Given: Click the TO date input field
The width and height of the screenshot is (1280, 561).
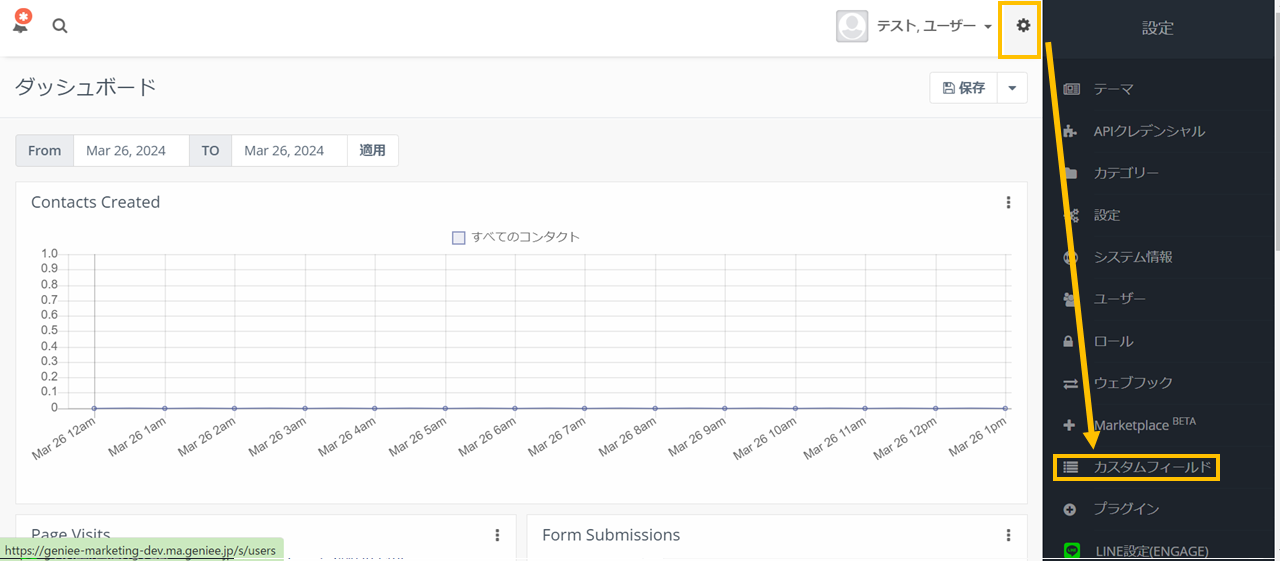Looking at the screenshot, I should (x=289, y=151).
